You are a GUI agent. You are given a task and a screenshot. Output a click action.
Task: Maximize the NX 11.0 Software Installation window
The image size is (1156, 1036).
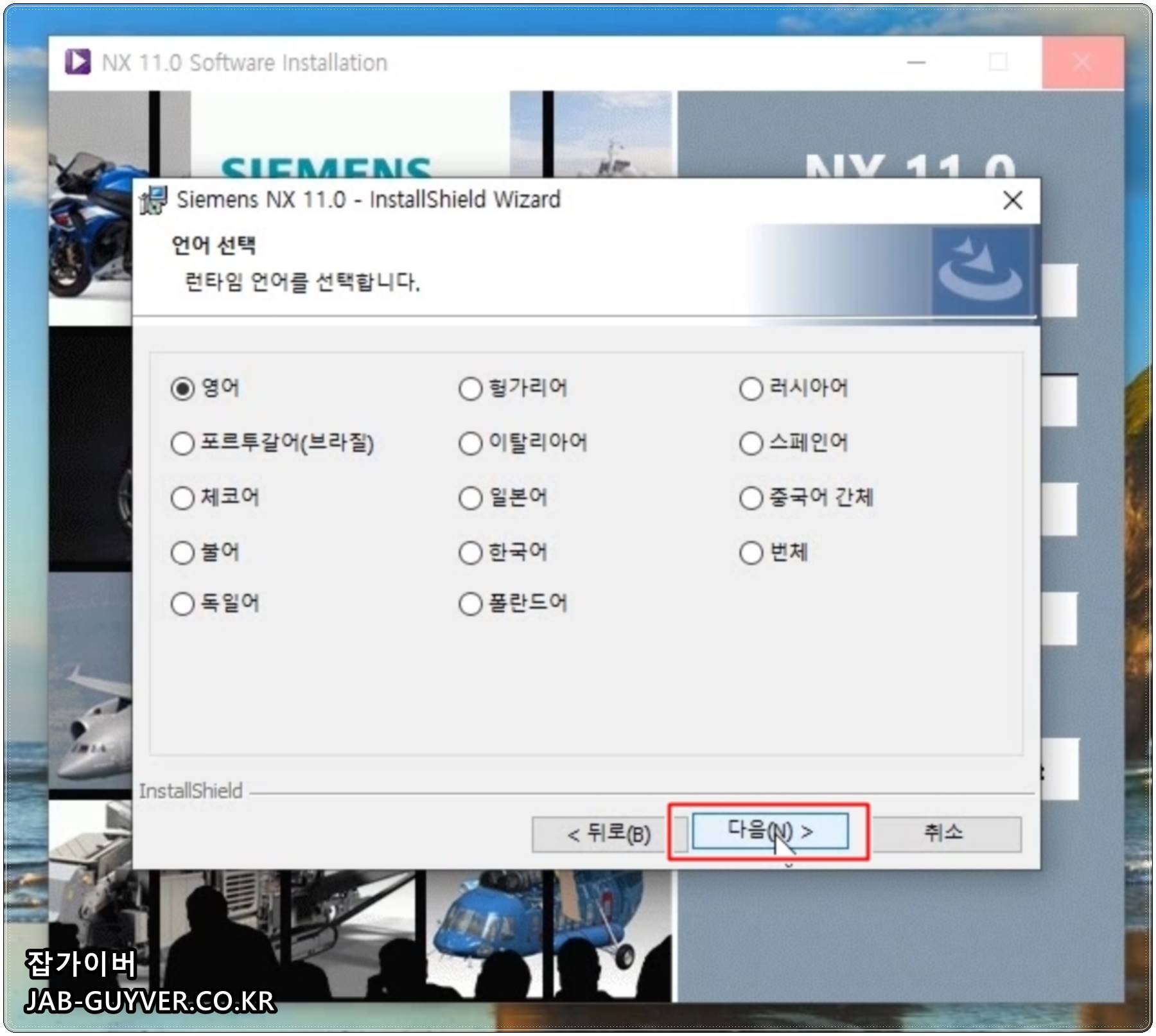[999, 62]
